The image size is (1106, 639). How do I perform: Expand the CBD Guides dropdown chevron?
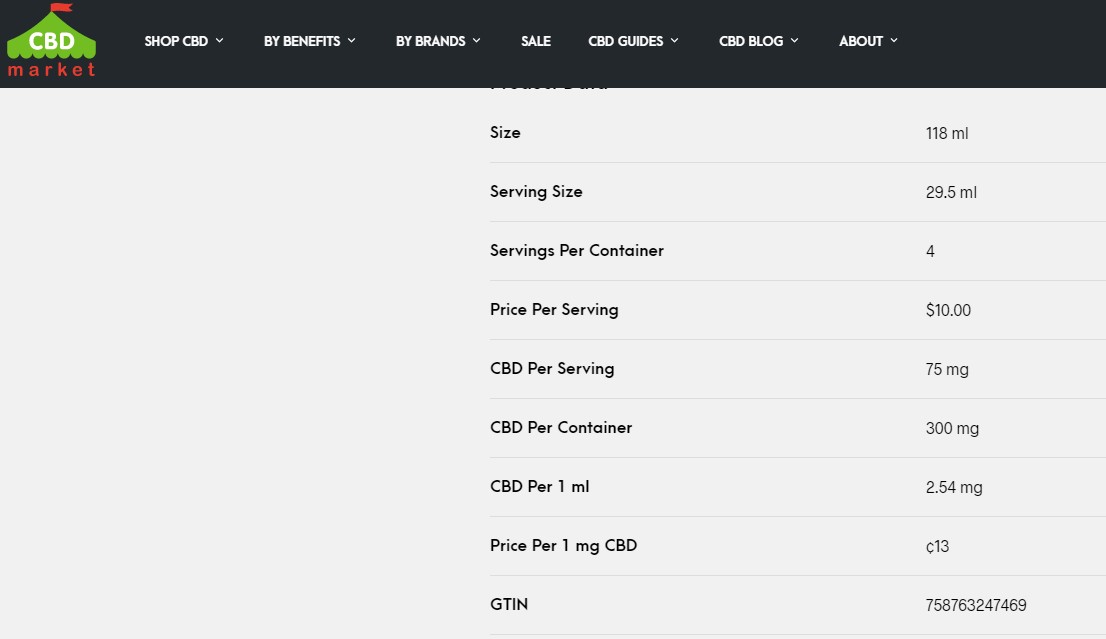(674, 41)
